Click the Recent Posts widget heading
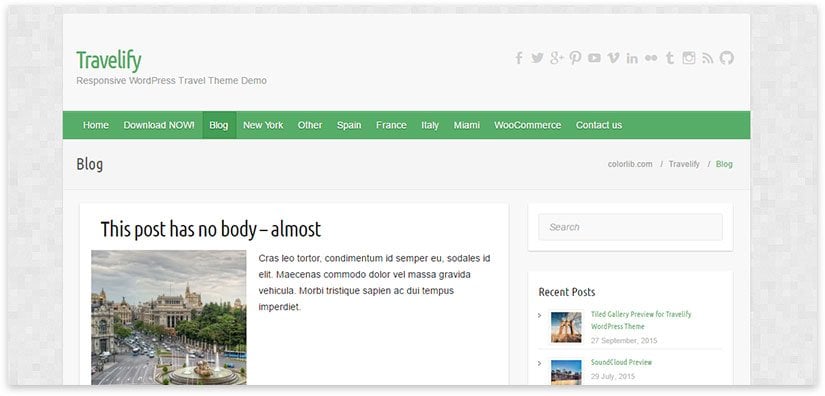The image size is (825, 396). 567,292
